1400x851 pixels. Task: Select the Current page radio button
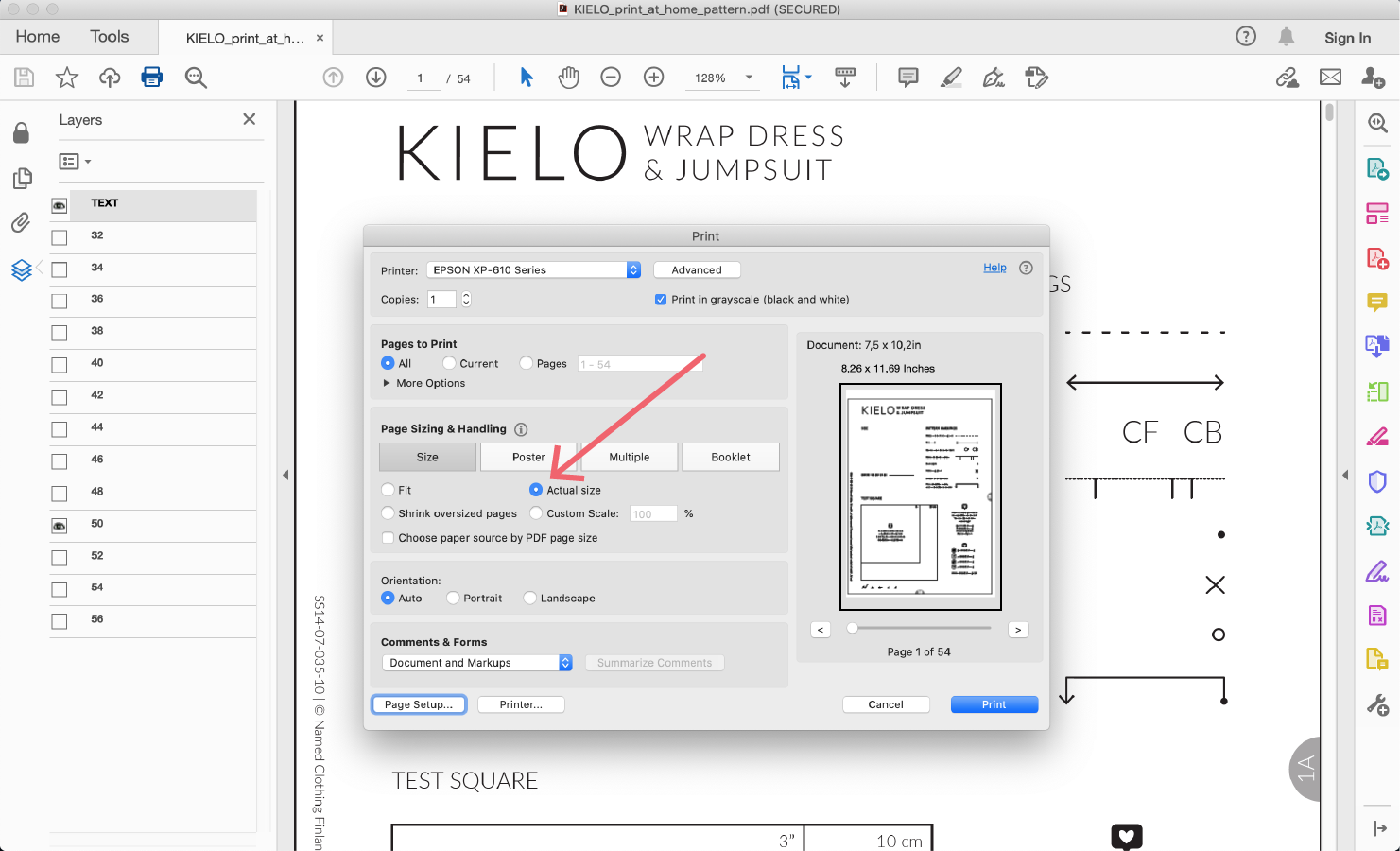pos(449,363)
